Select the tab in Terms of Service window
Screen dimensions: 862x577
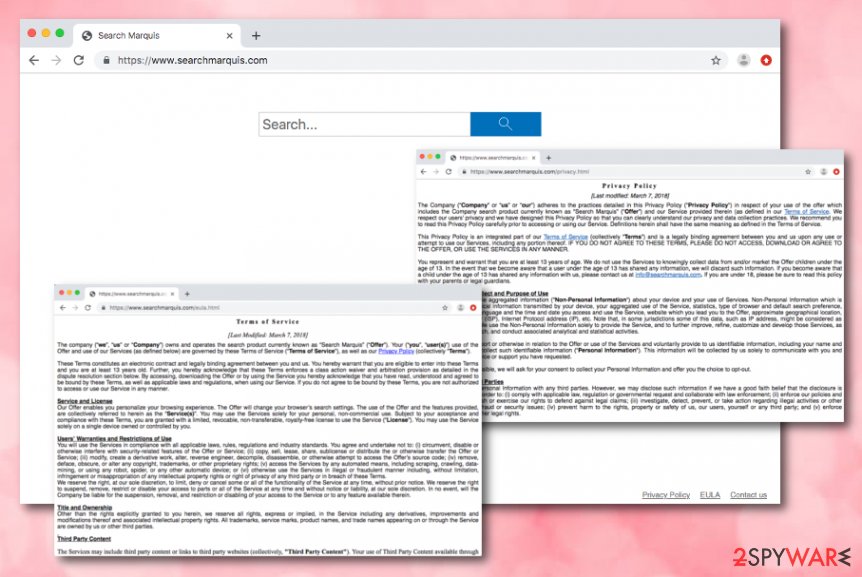tap(132, 294)
